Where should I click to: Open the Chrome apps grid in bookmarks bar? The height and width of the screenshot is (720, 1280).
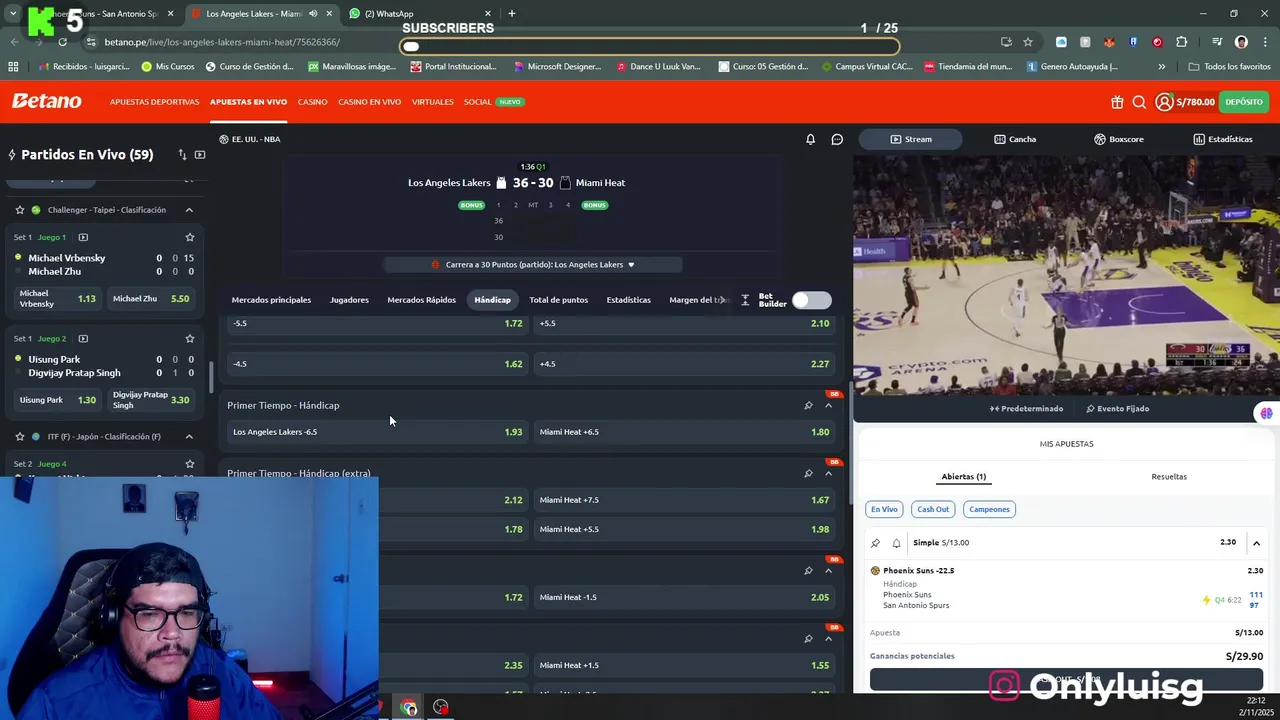click(13, 67)
